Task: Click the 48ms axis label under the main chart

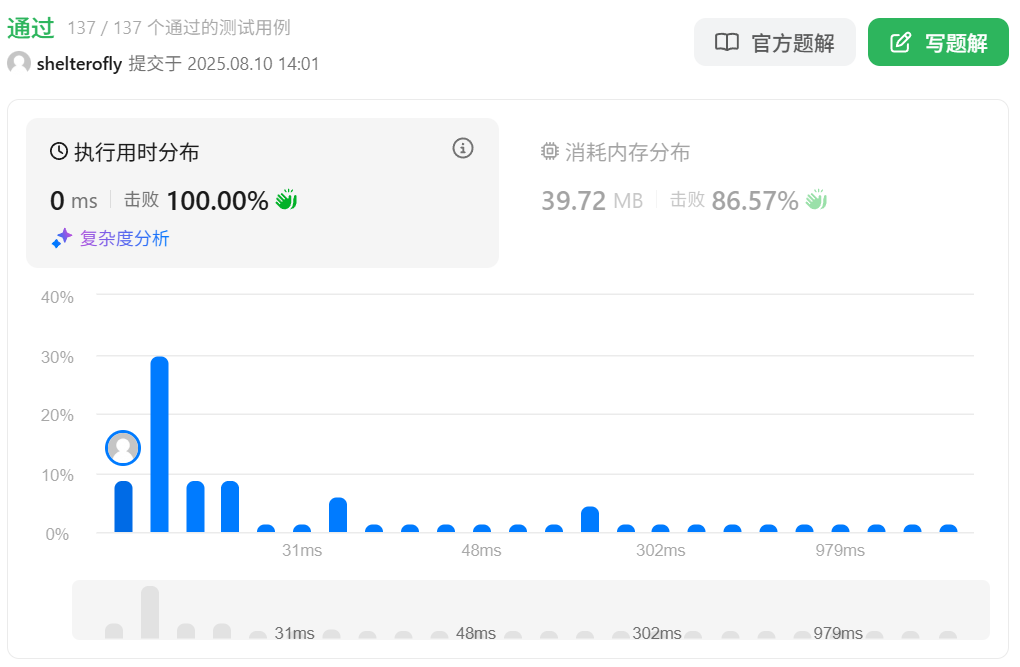Action: (x=481, y=551)
